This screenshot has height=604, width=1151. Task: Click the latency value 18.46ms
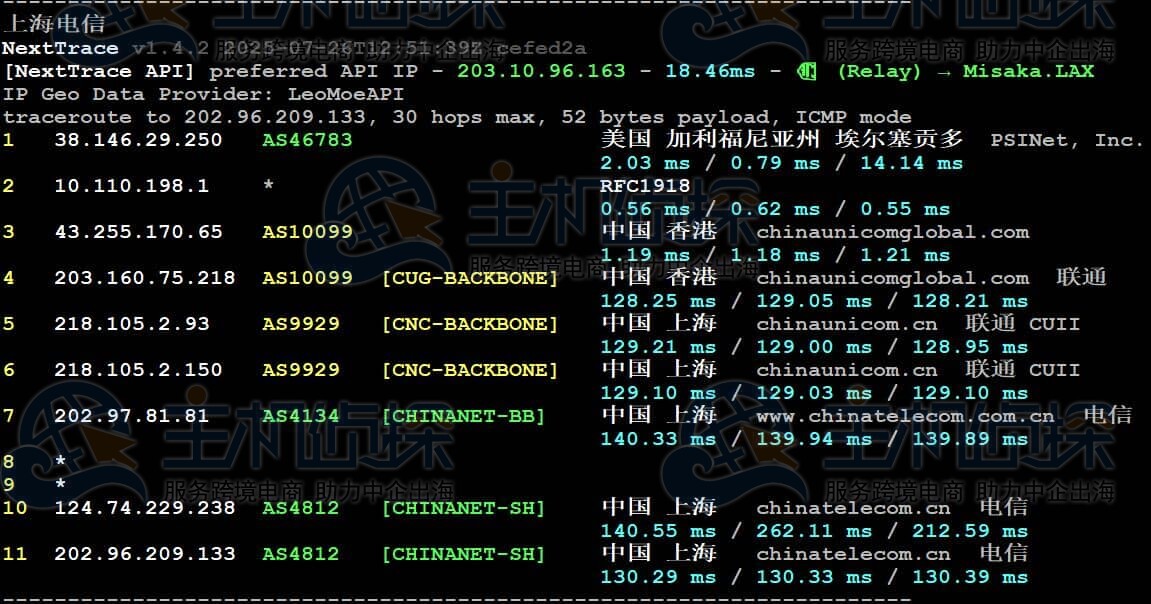coord(710,71)
